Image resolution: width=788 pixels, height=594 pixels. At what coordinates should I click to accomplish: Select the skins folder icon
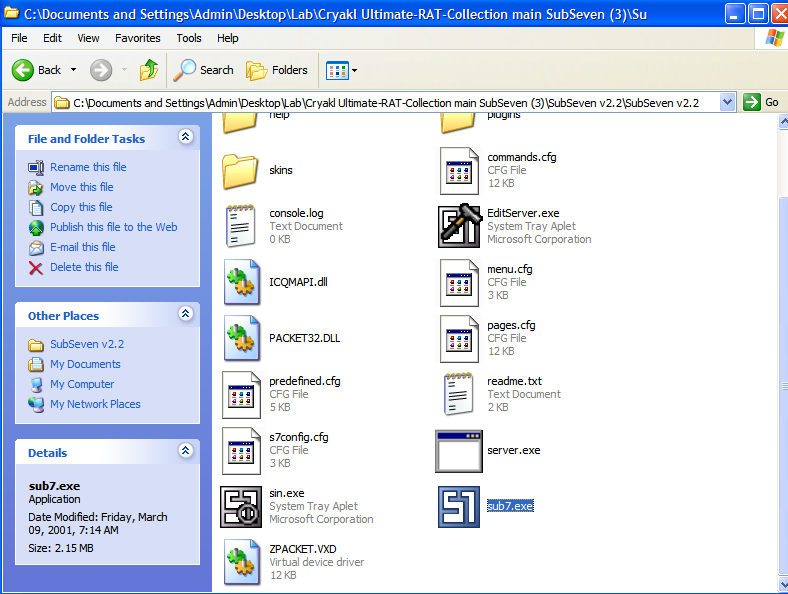tap(242, 171)
